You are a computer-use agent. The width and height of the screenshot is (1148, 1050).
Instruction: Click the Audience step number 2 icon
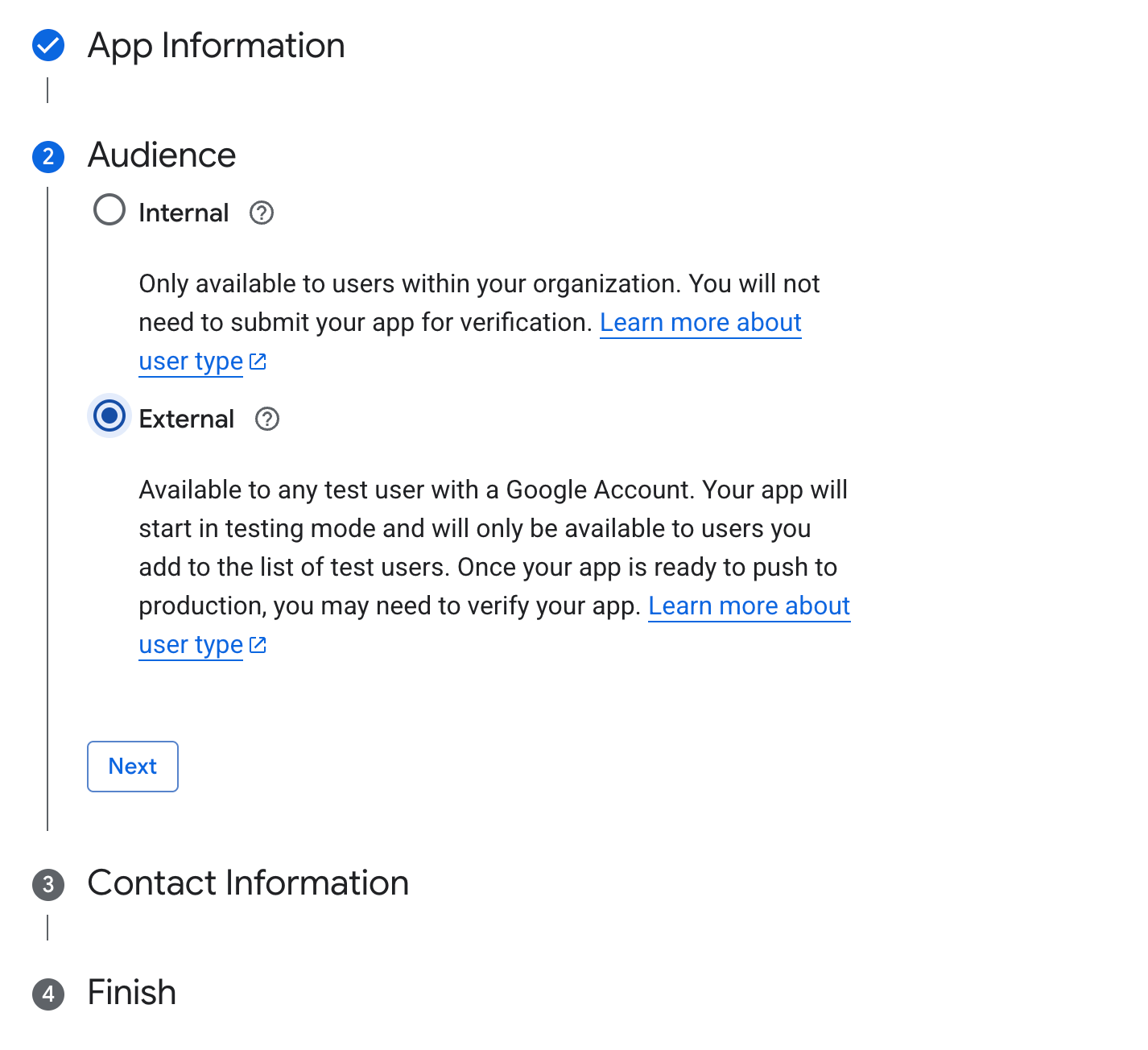pos(48,155)
